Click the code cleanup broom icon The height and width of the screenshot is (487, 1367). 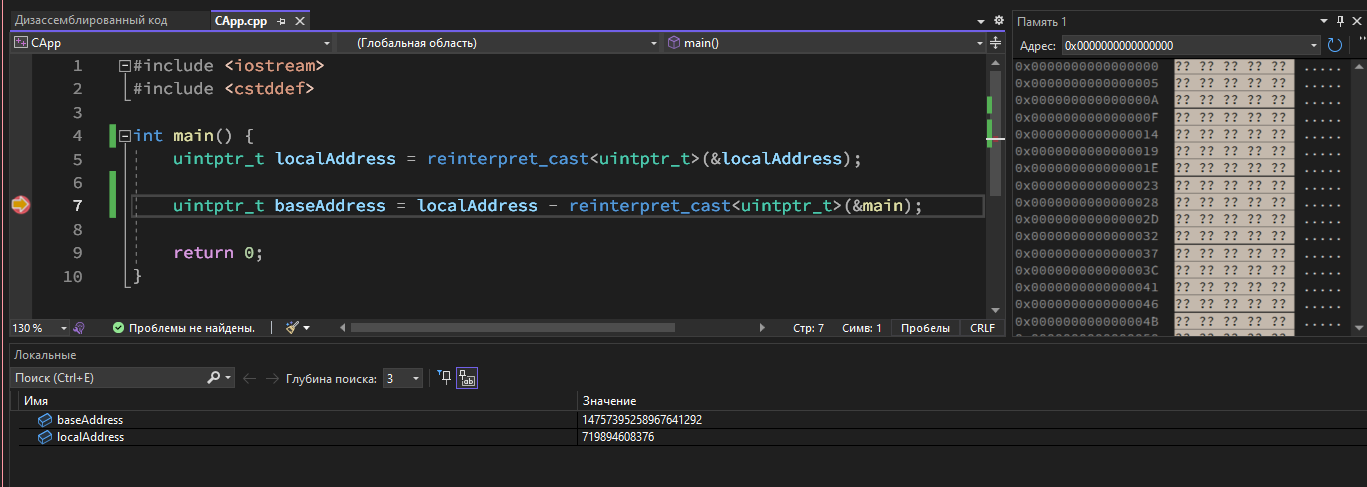[x=292, y=328]
